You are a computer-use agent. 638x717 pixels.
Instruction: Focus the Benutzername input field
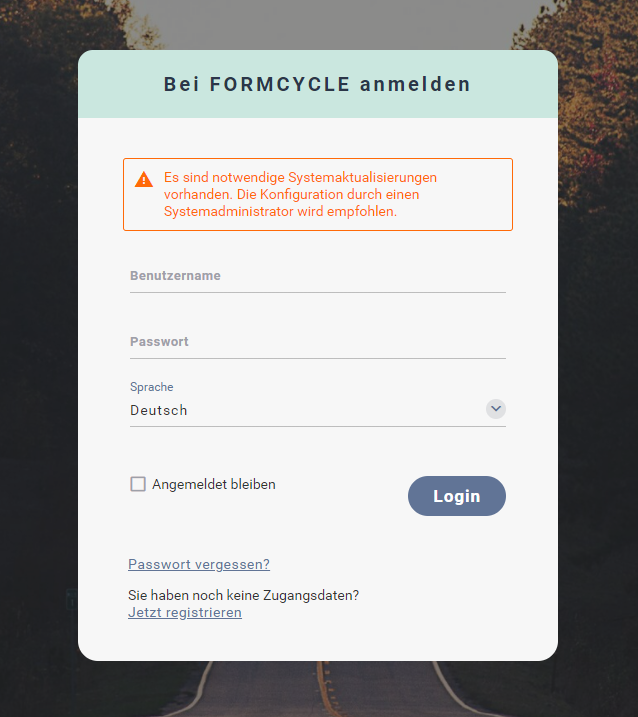pos(318,276)
